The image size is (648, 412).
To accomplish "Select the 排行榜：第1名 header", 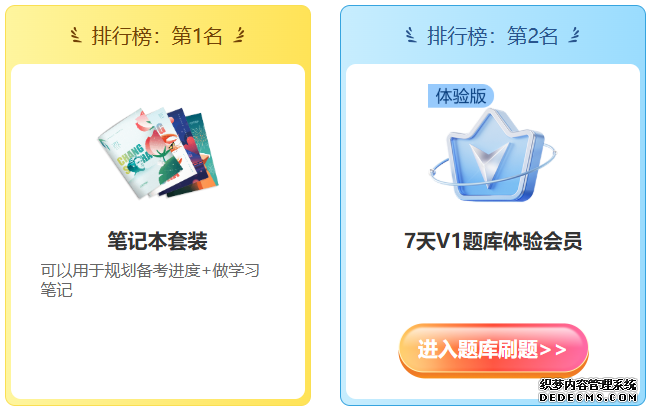I will click(157, 36).
